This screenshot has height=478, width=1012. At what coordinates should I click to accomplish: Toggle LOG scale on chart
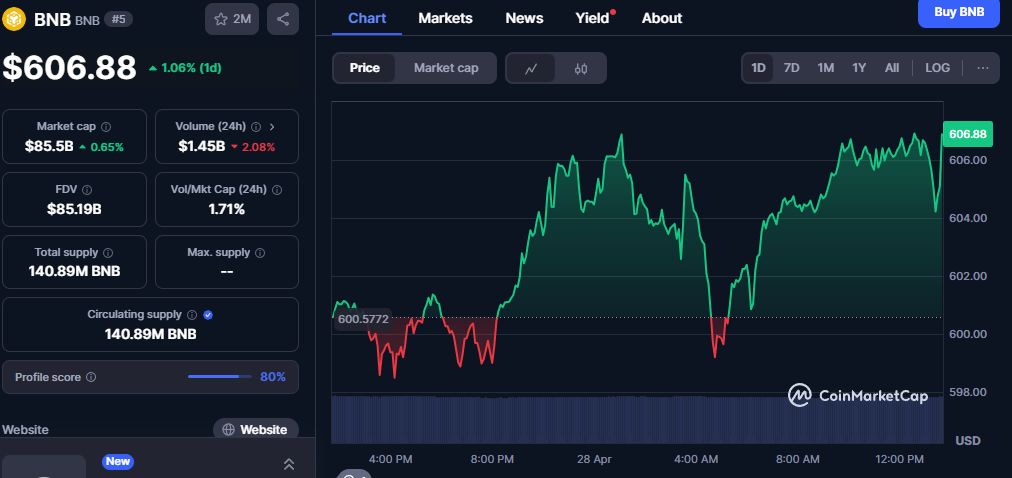tap(937, 68)
